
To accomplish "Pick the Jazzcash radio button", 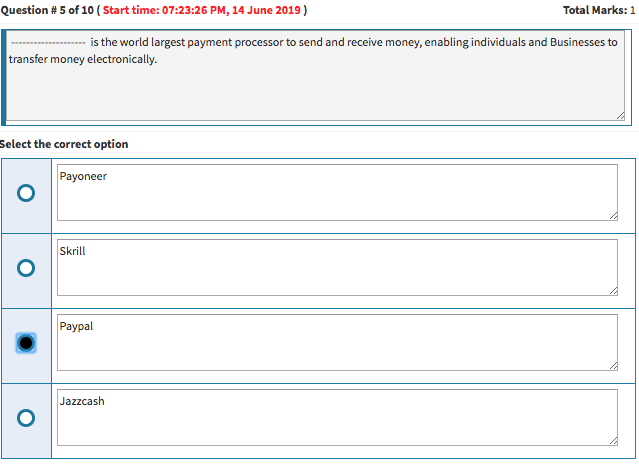I will click(26, 417).
